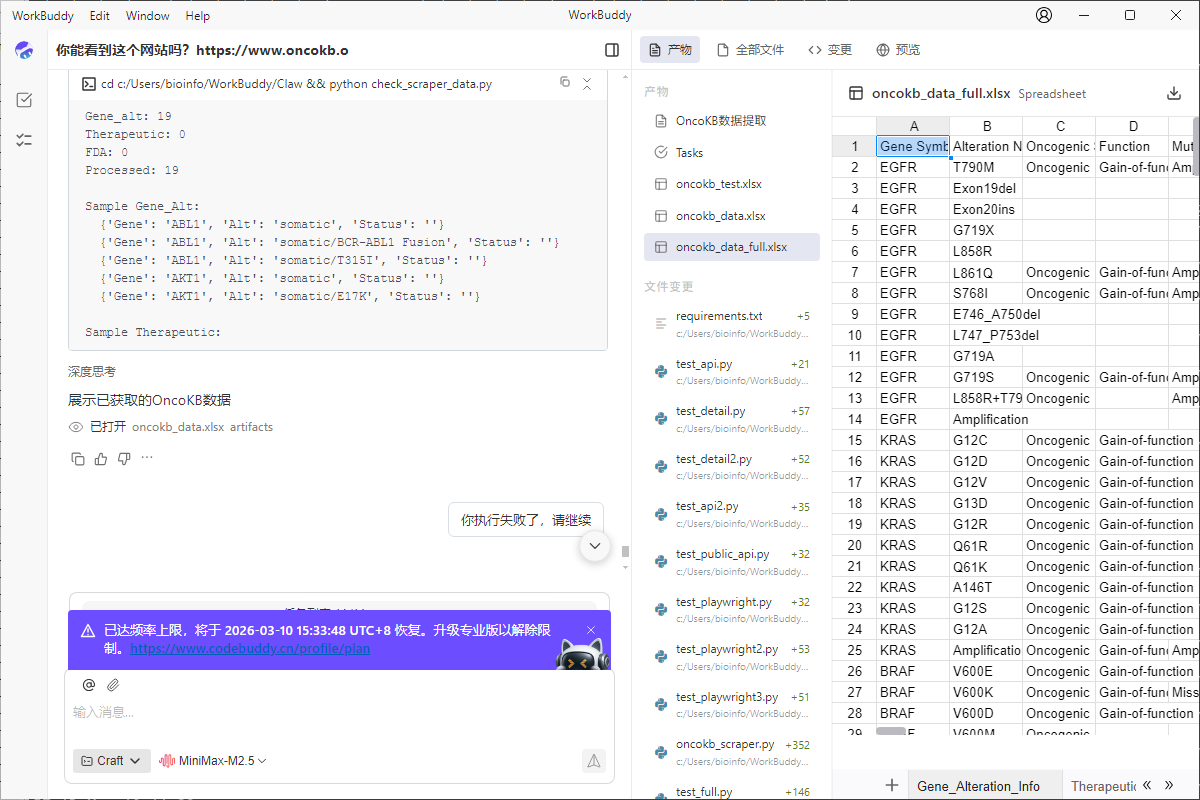This screenshot has width=1200, height=800.
Task: Switch to the 全部文件 tab
Action: (751, 50)
